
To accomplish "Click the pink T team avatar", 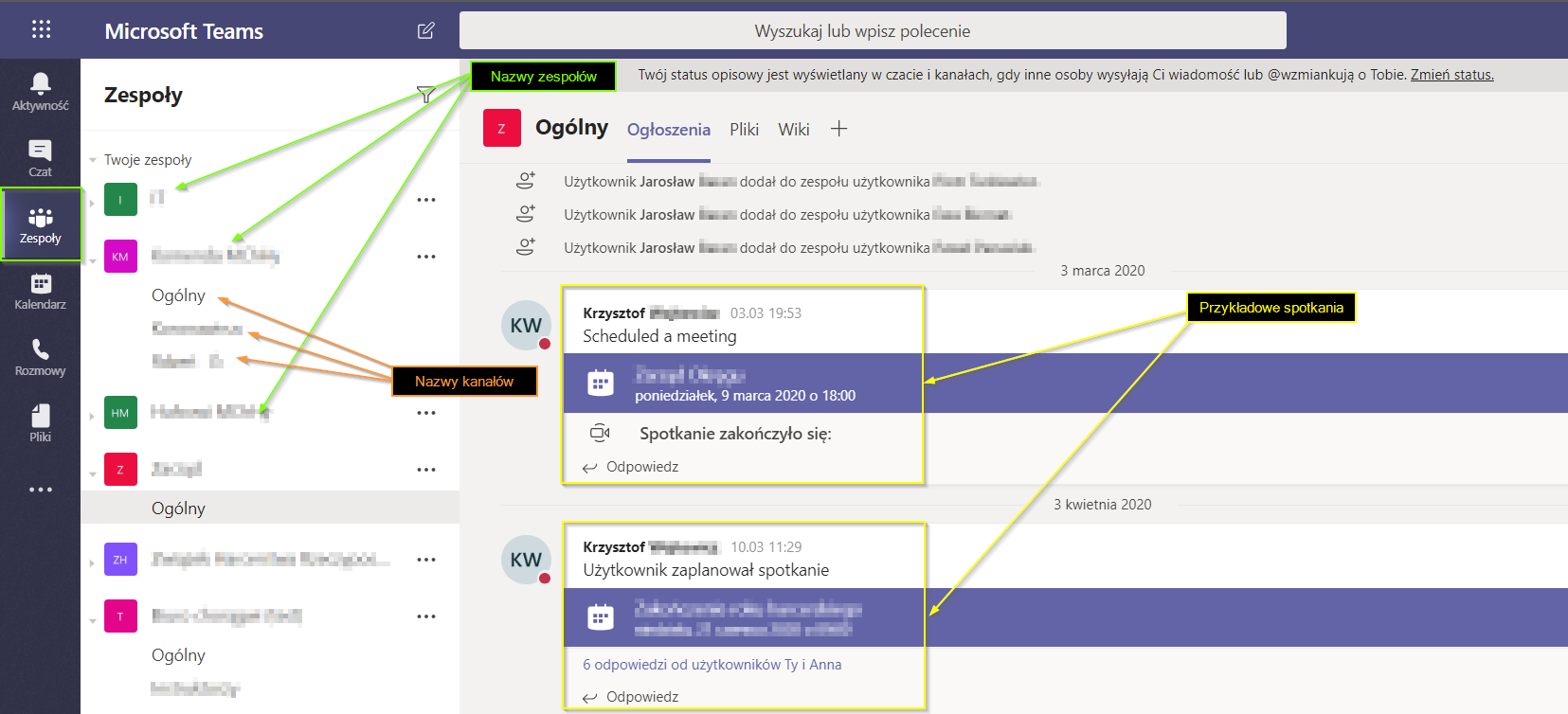I will click(x=120, y=616).
